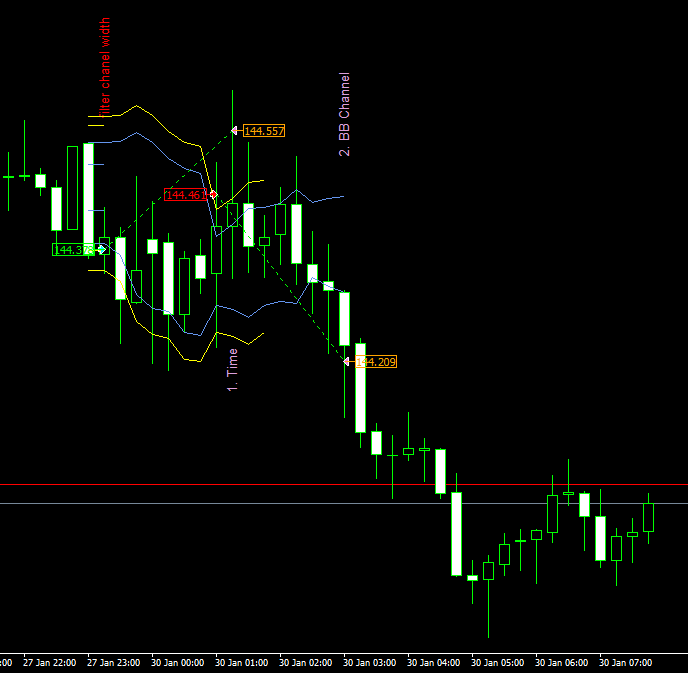Click the '27 Jan 22:00' time axis label
This screenshot has height=673, width=688.
point(50,663)
